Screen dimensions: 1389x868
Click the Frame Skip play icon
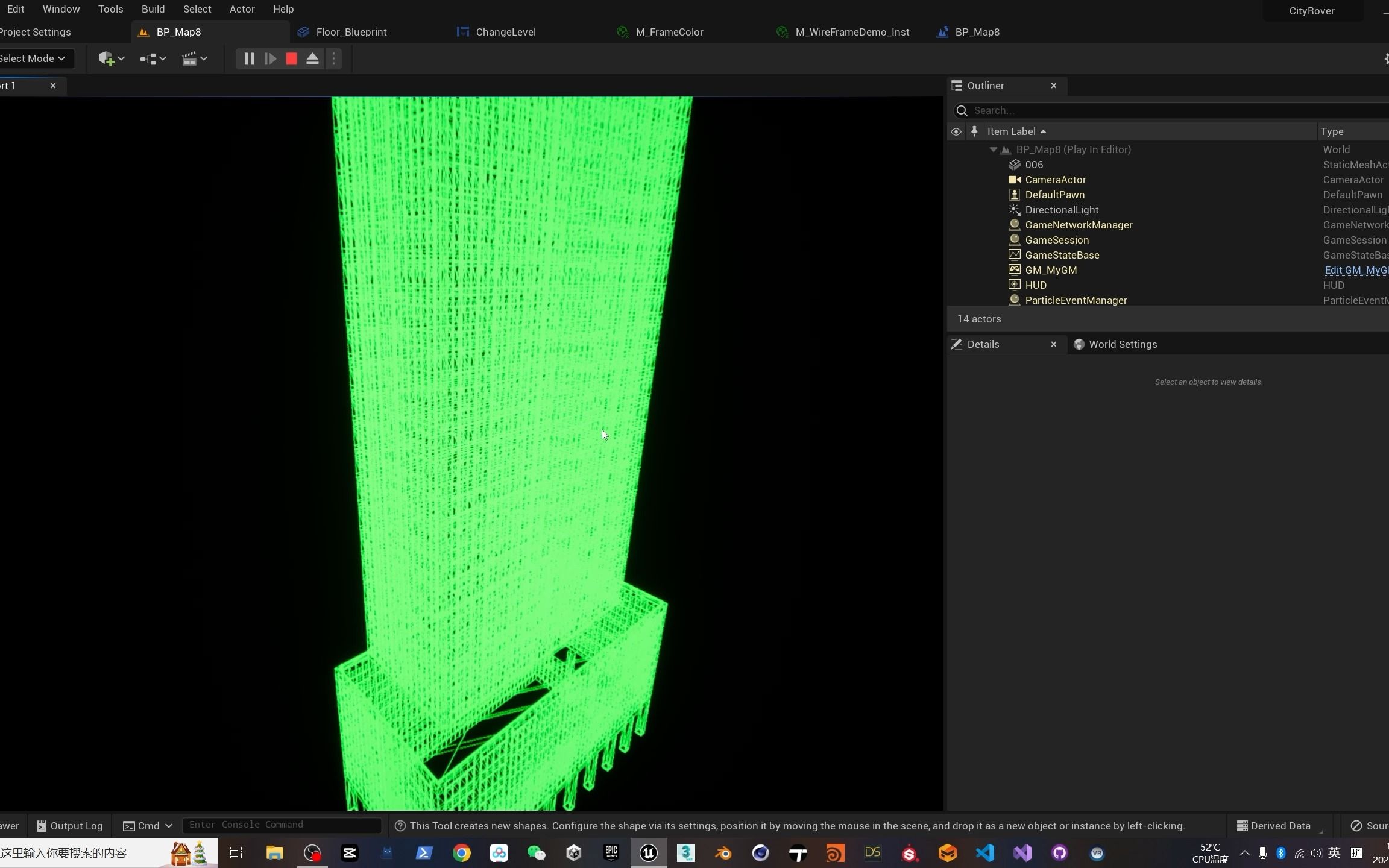[270, 58]
